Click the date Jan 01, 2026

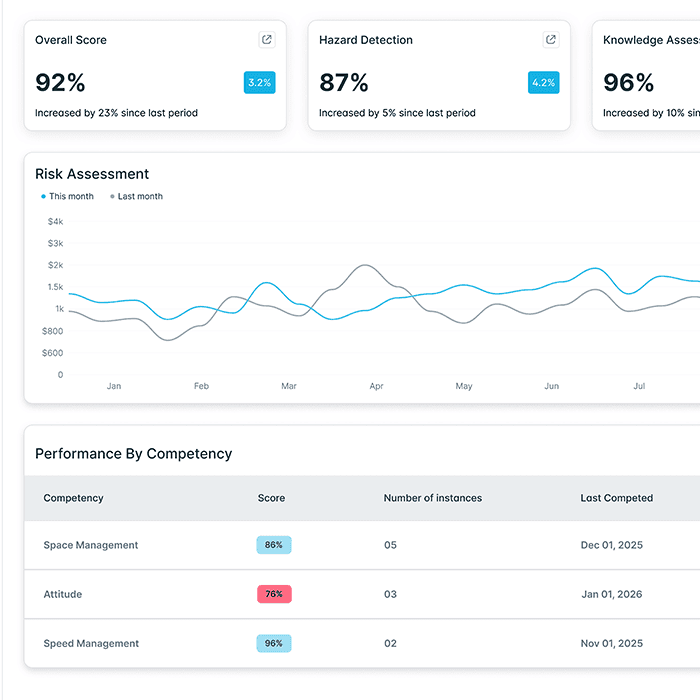612,594
